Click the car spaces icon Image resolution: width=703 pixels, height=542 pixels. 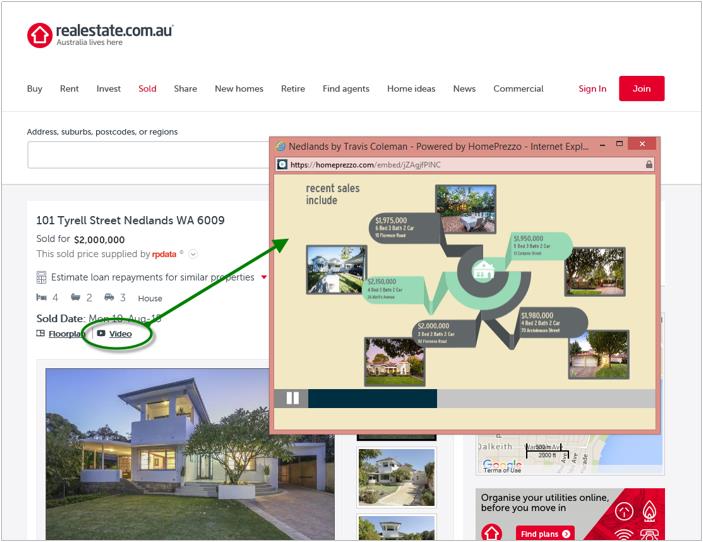pos(109,297)
